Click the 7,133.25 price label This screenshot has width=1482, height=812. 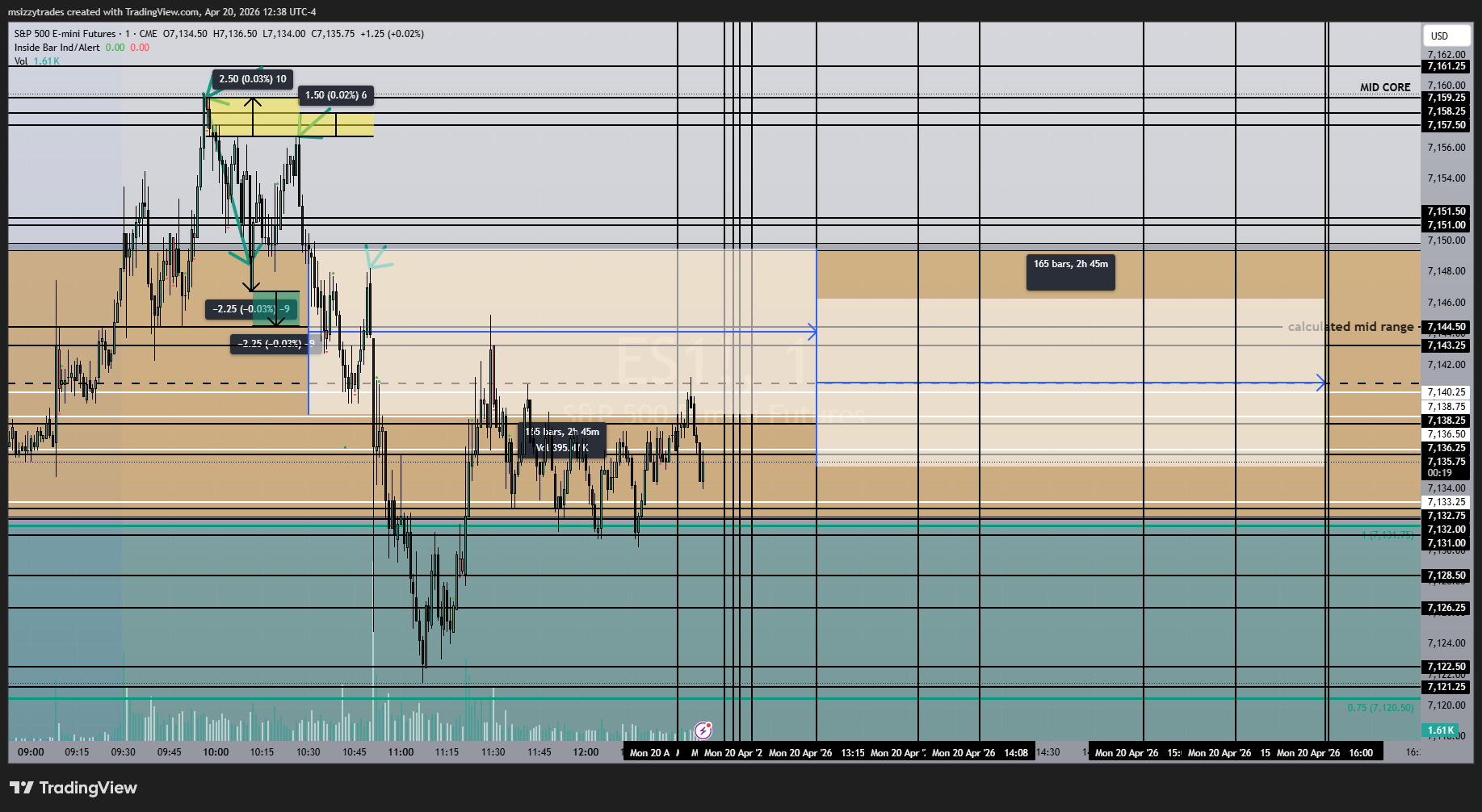click(x=1446, y=502)
